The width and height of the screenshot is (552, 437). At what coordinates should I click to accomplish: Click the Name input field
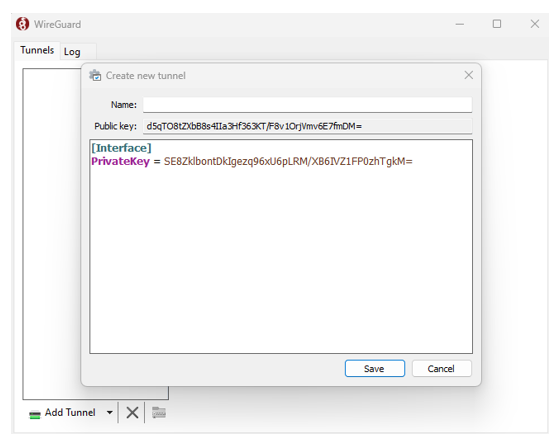pyautogui.click(x=307, y=105)
